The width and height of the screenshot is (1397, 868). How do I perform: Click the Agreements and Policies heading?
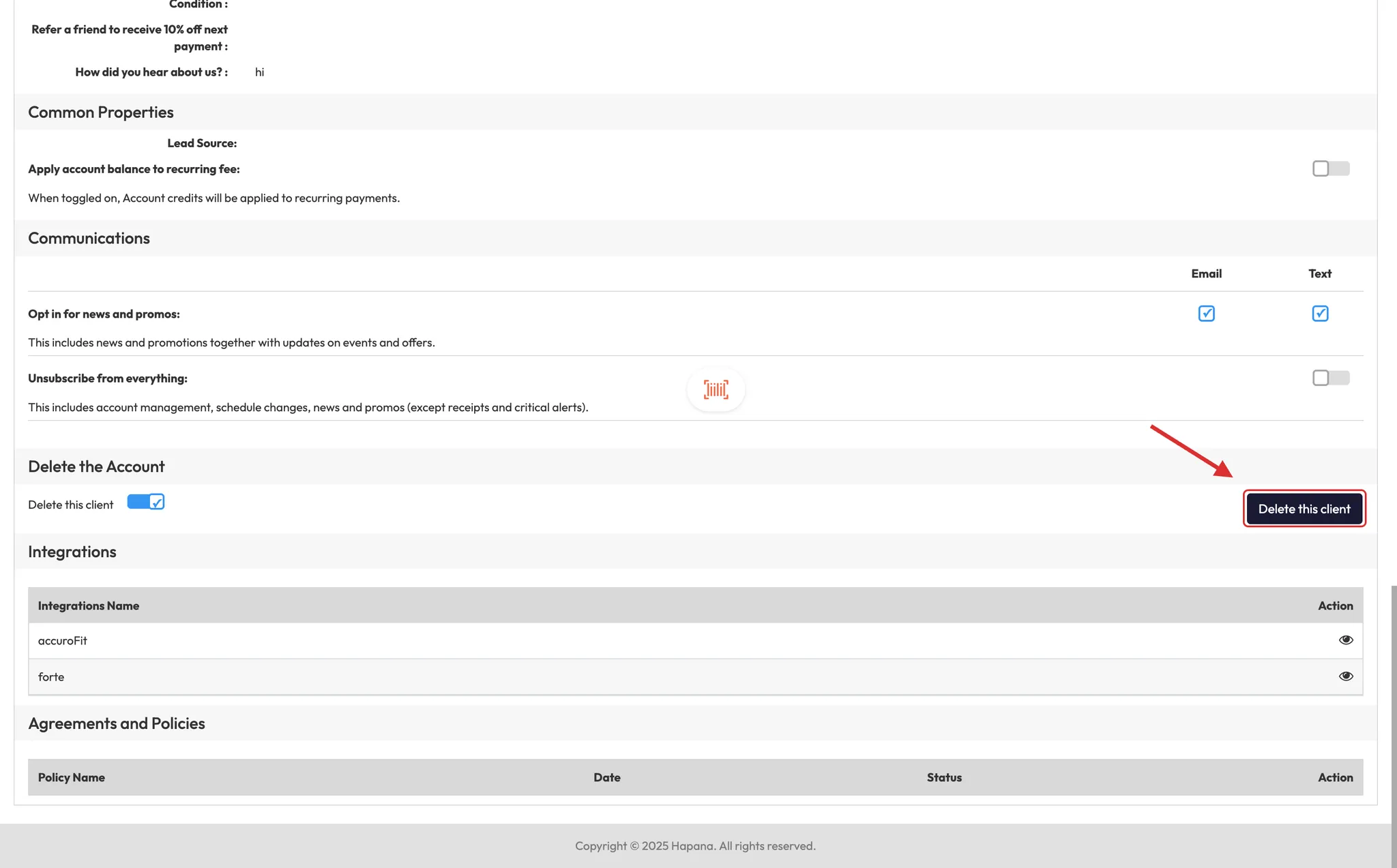click(117, 723)
